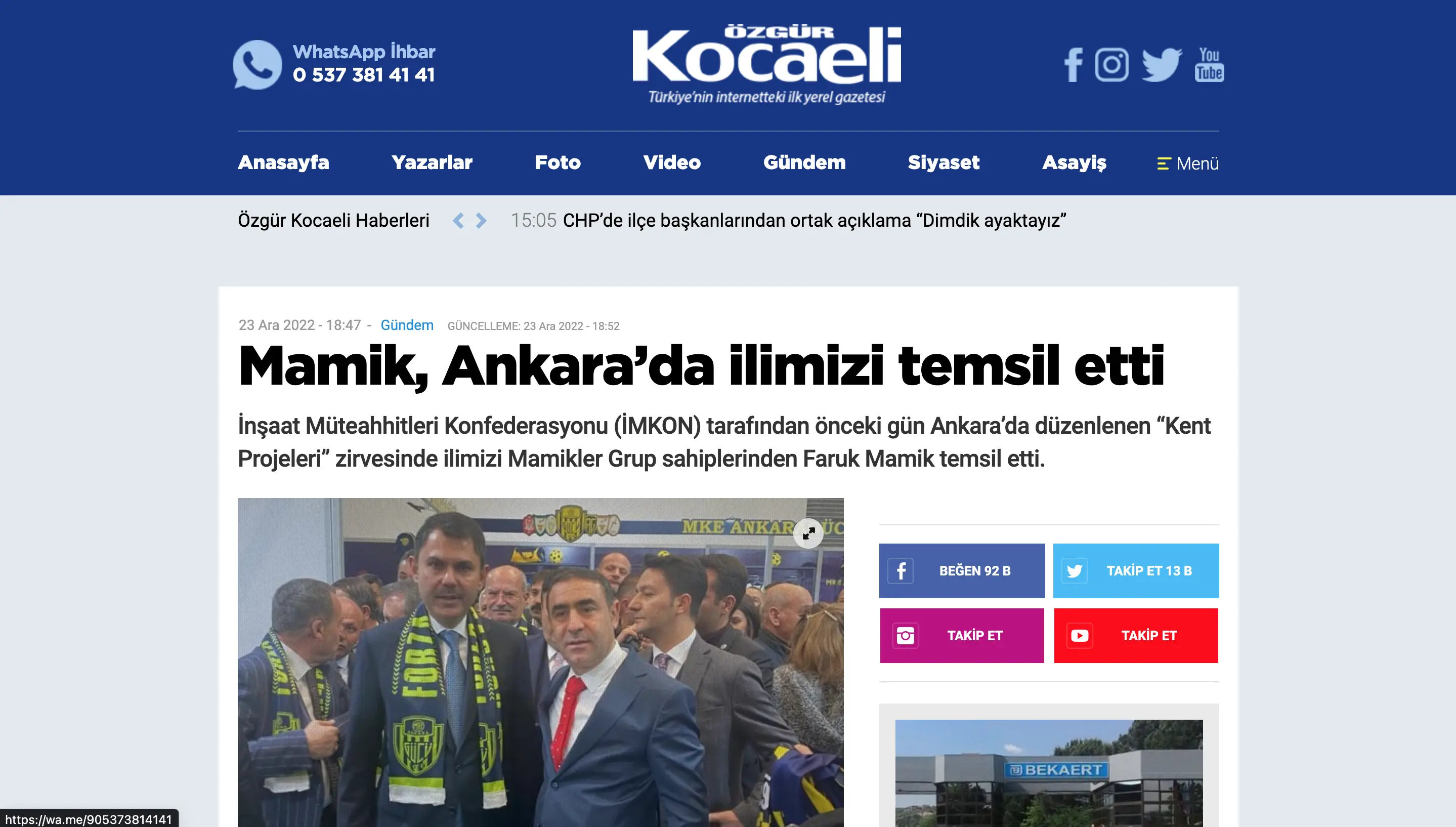
Task: Show next headline with right chevron
Action: click(x=481, y=220)
